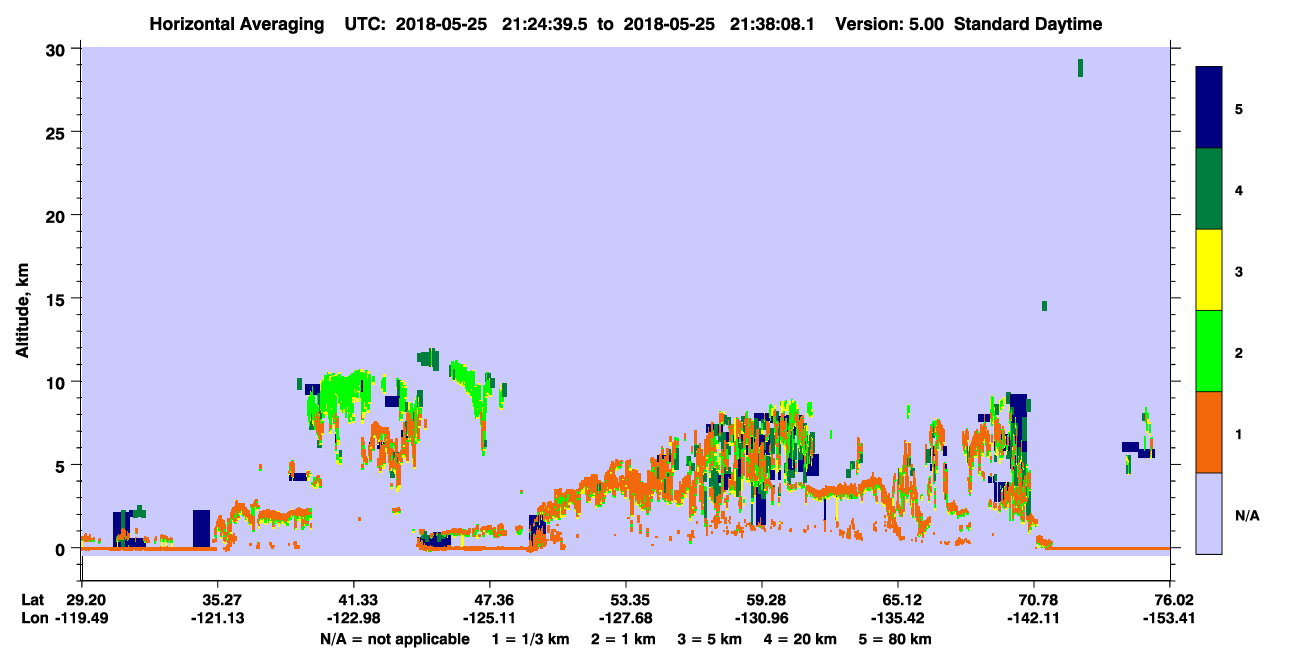The width and height of the screenshot is (1300, 667).
Task: Click longitude value -121.13
Action: (217, 619)
